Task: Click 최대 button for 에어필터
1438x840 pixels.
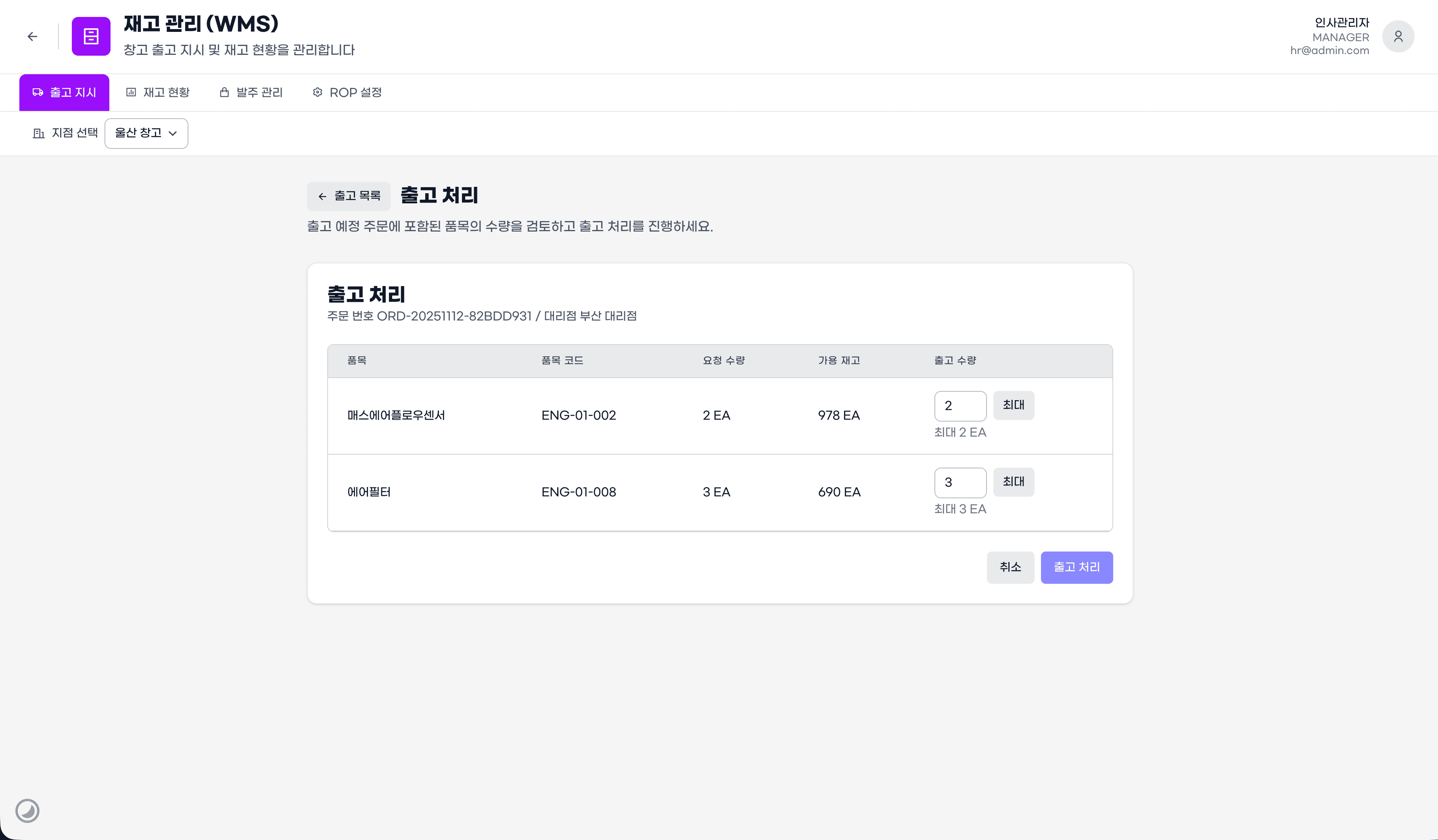Action: (x=1014, y=482)
